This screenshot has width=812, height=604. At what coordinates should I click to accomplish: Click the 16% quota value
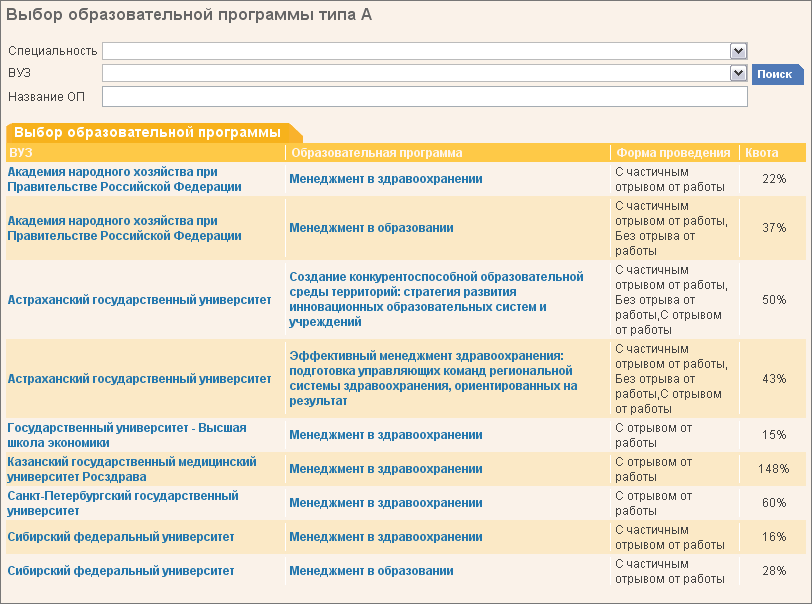[774, 537]
